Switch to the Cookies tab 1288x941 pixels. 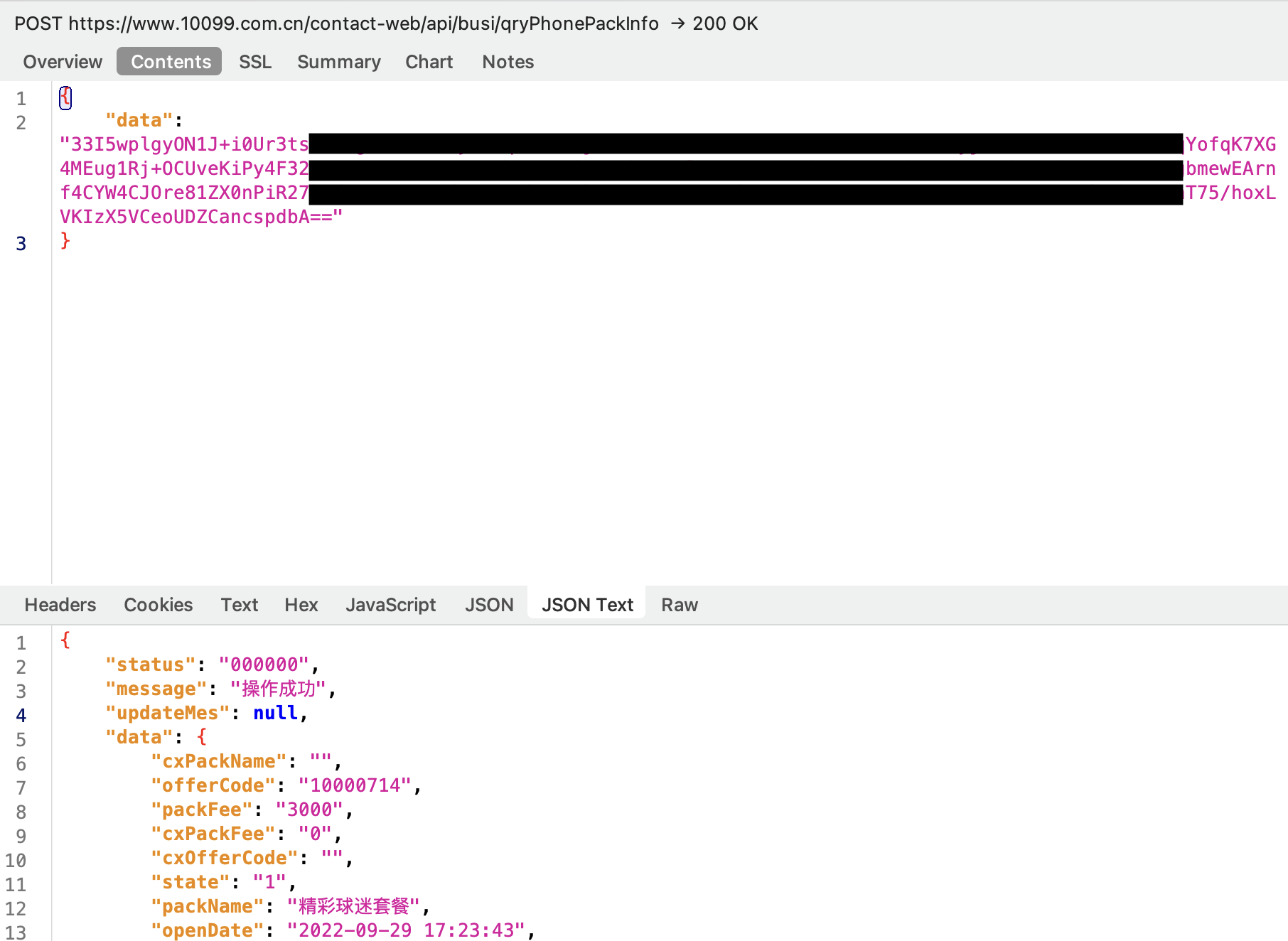(x=158, y=605)
